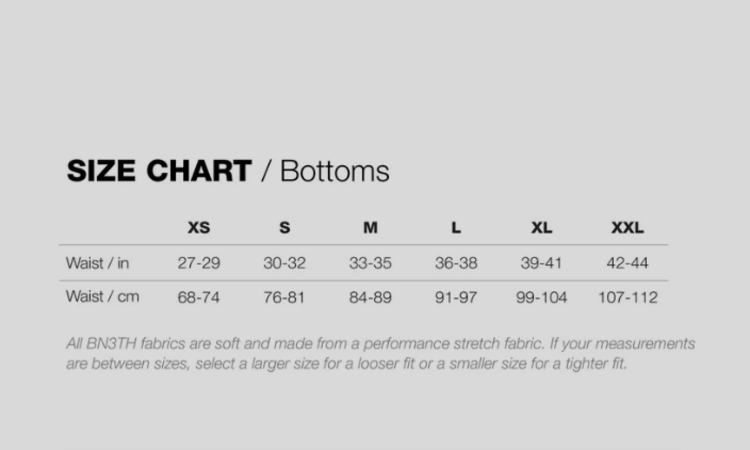Click the BN3TH fabrics fit note
The image size is (750, 450).
(x=380, y=353)
